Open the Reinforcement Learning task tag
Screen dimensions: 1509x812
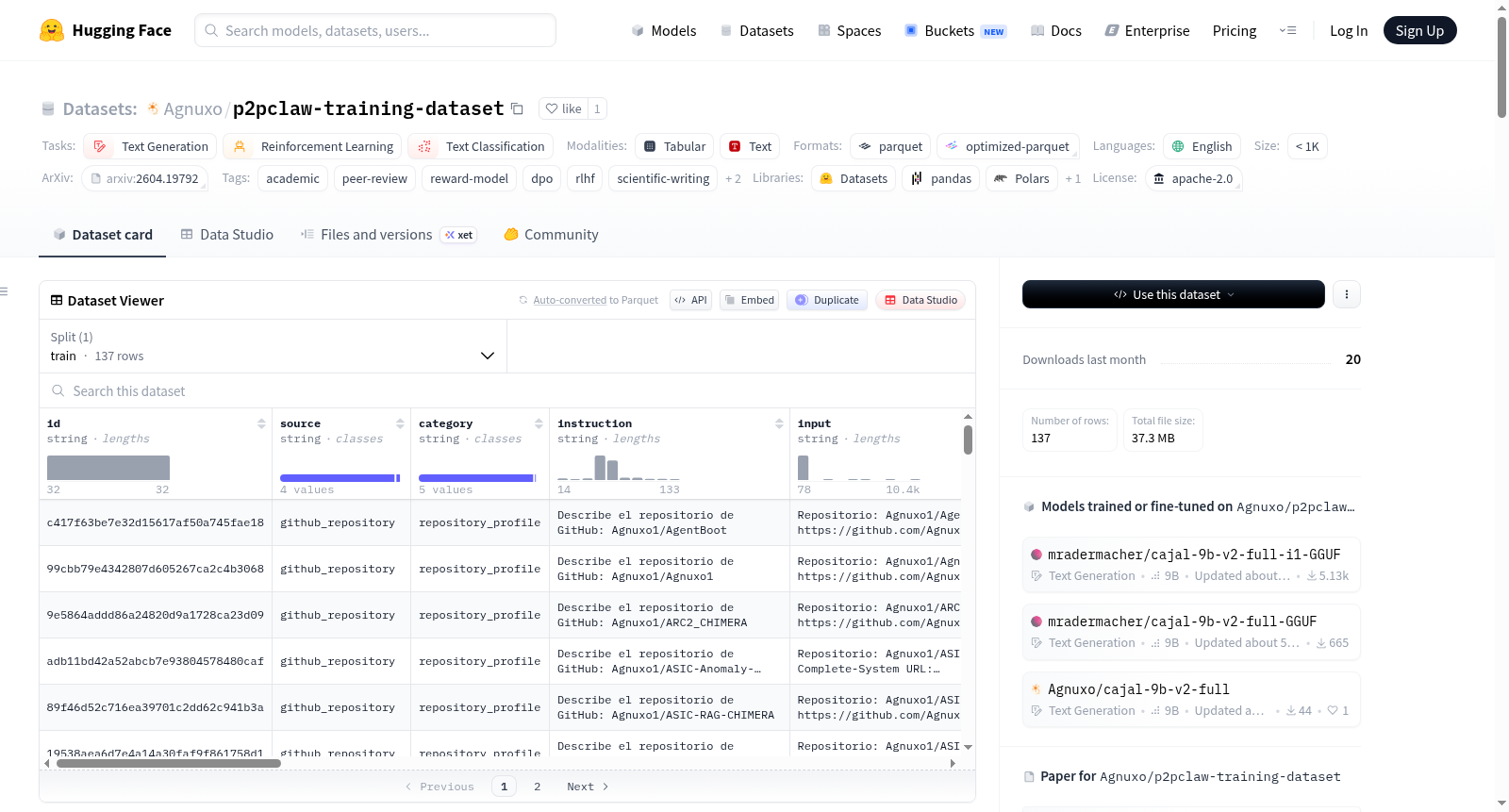313,146
